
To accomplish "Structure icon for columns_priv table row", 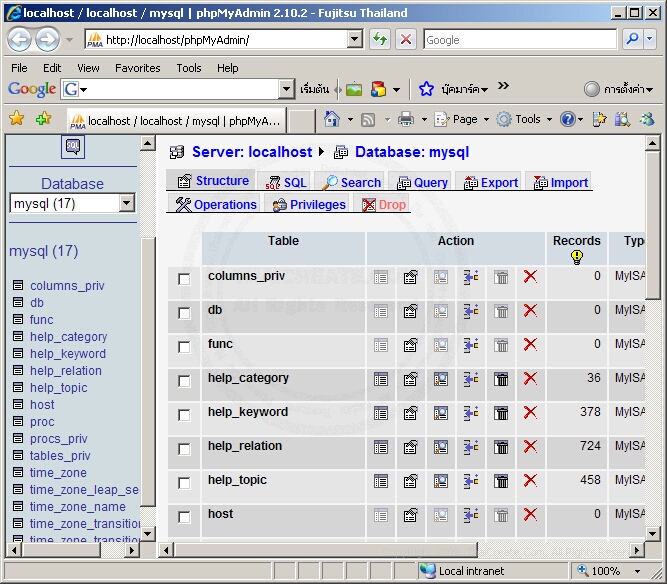I will 410,277.
